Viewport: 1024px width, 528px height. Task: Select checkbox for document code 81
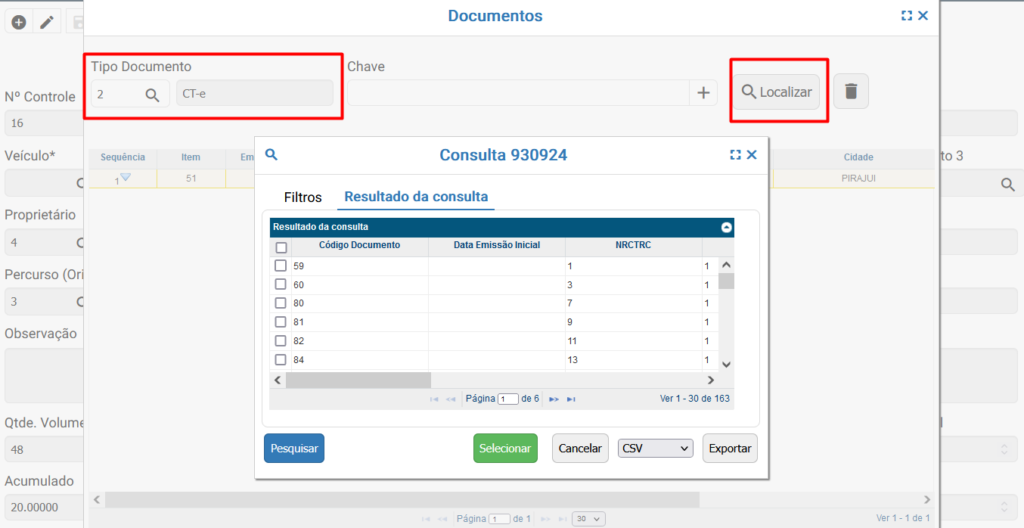tap(281, 322)
